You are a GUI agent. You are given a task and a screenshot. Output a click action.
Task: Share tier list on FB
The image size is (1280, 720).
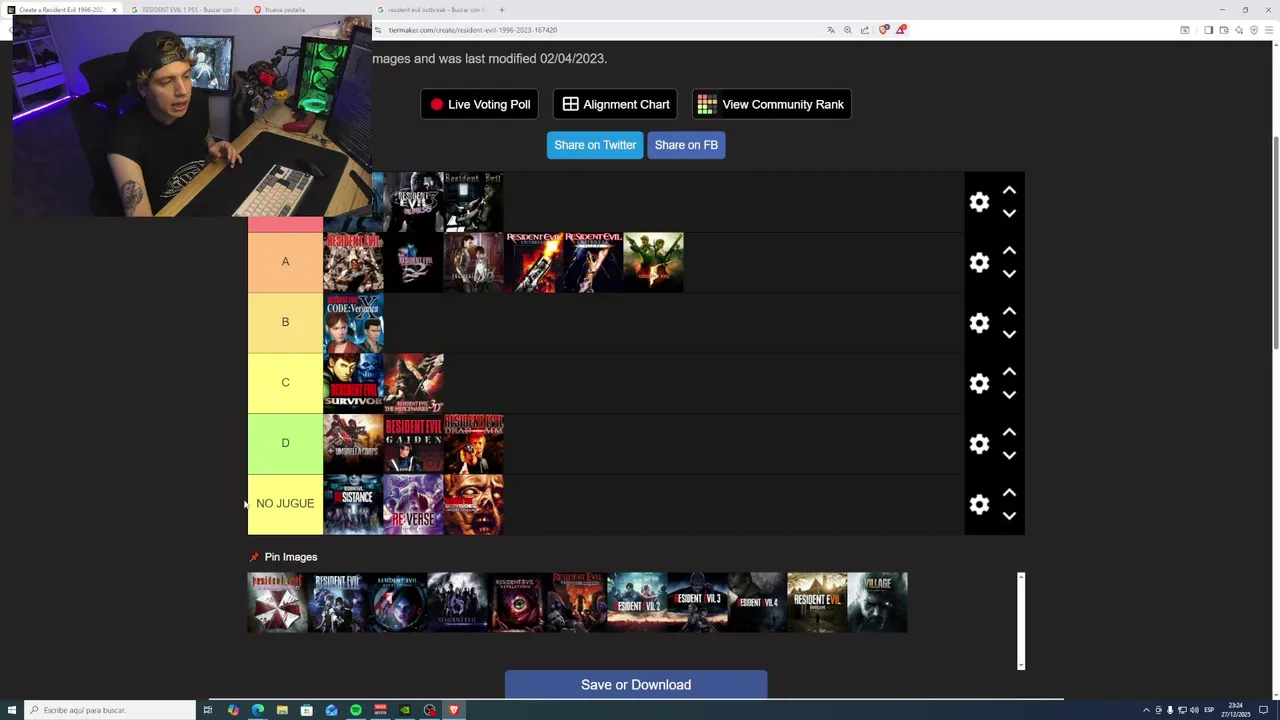[x=686, y=145]
